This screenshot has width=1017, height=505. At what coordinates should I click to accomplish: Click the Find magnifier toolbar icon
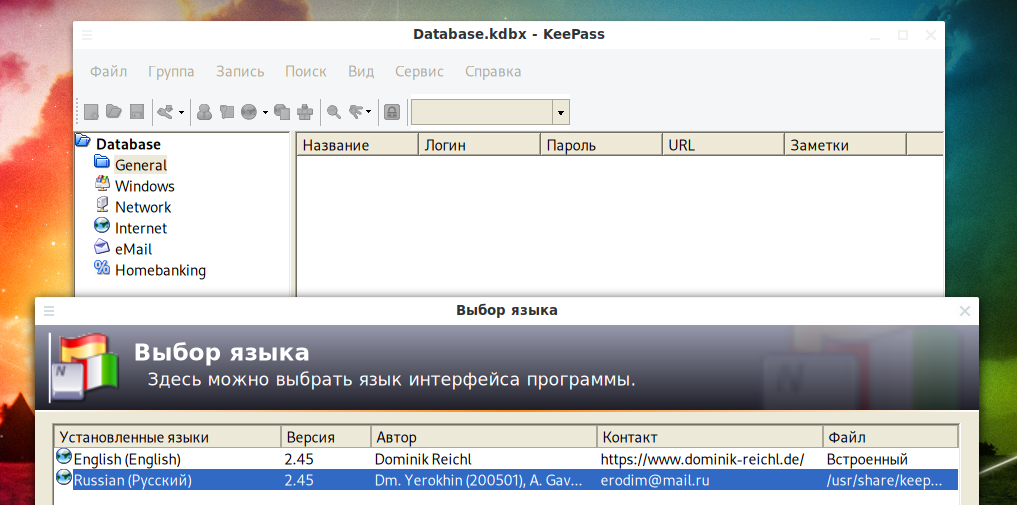[x=334, y=112]
